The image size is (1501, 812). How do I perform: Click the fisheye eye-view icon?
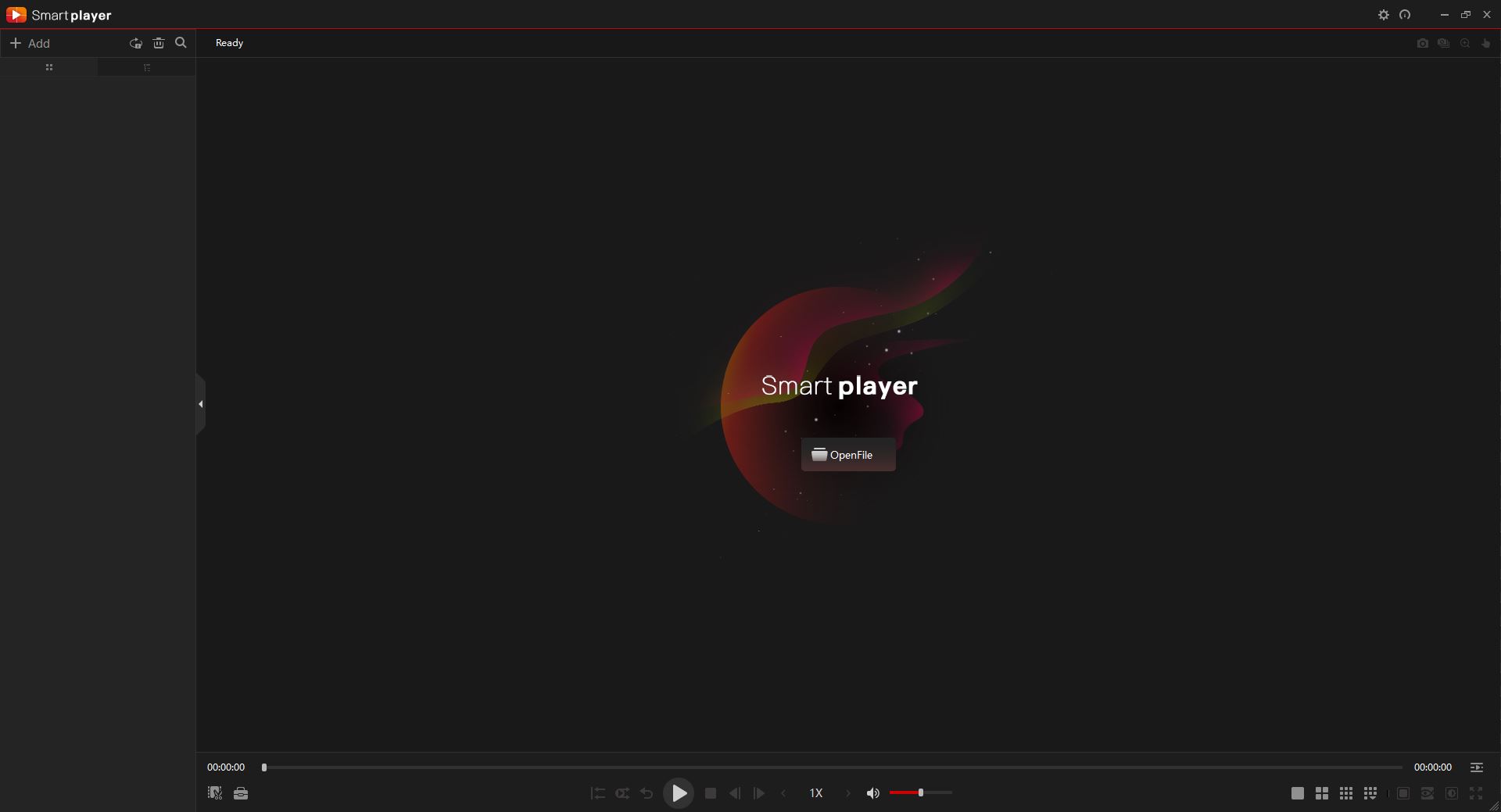pos(1428,793)
